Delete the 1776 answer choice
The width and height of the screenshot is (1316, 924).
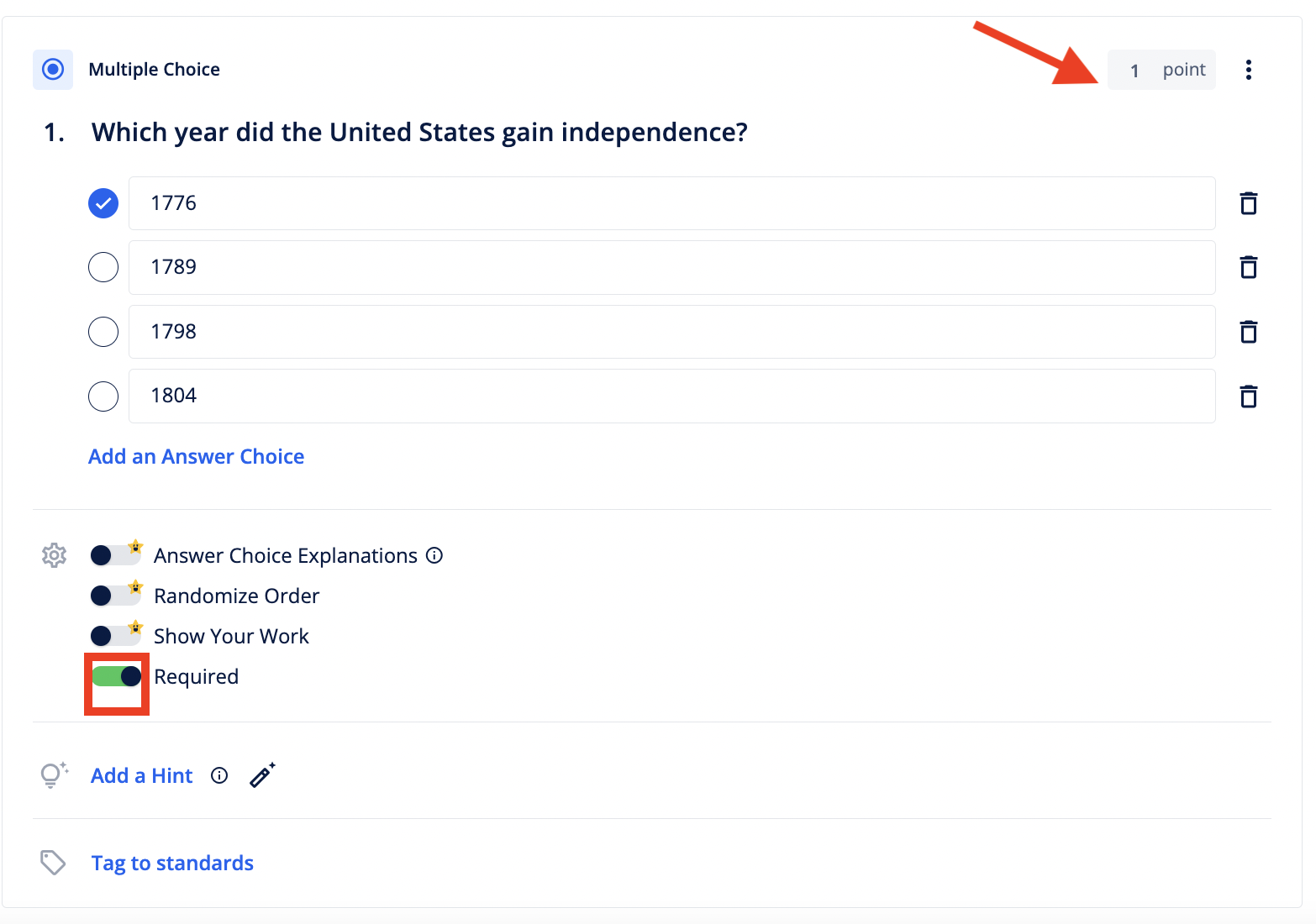(1248, 202)
